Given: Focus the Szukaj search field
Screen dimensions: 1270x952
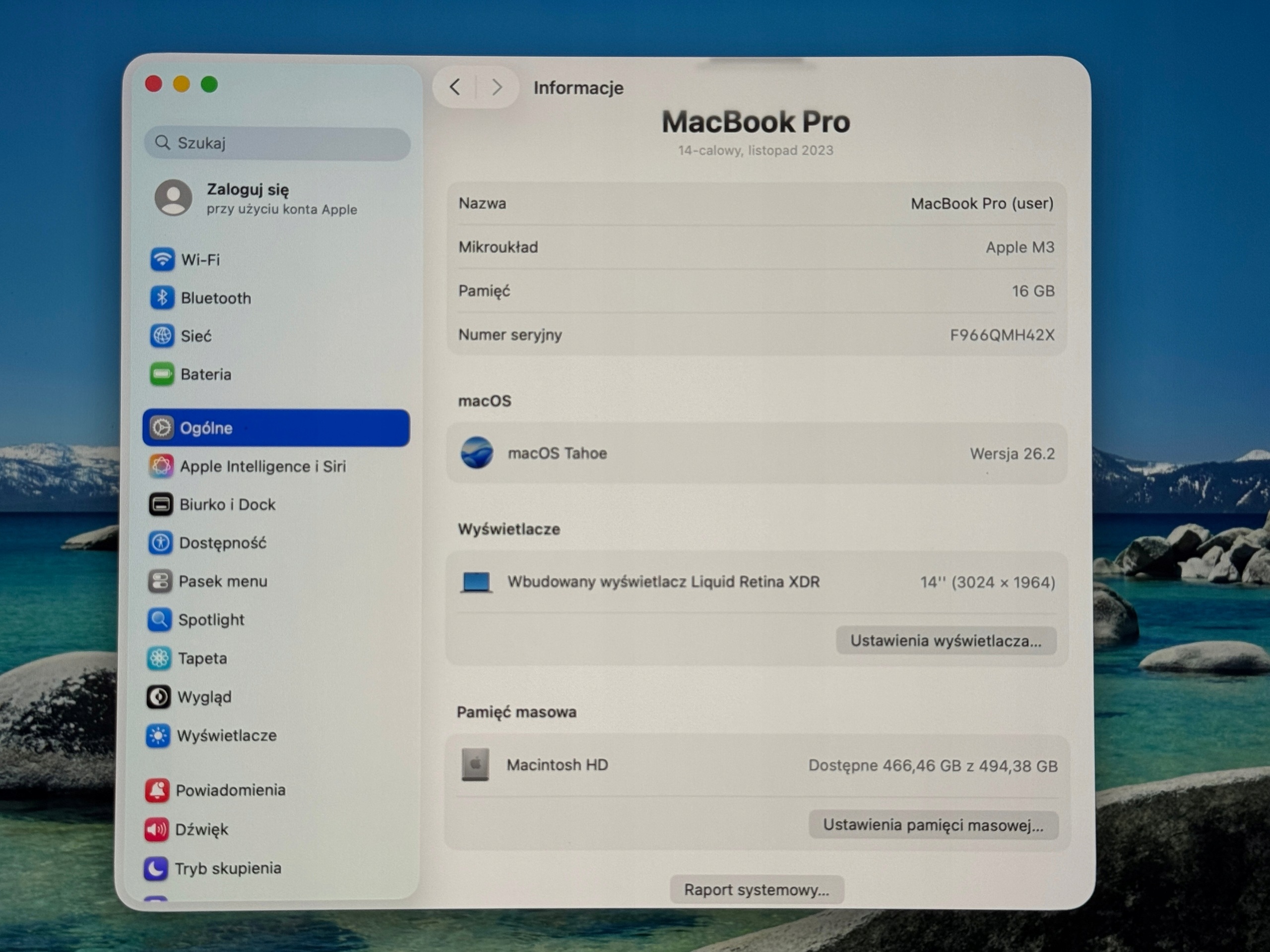Looking at the screenshot, I should pos(277,143).
